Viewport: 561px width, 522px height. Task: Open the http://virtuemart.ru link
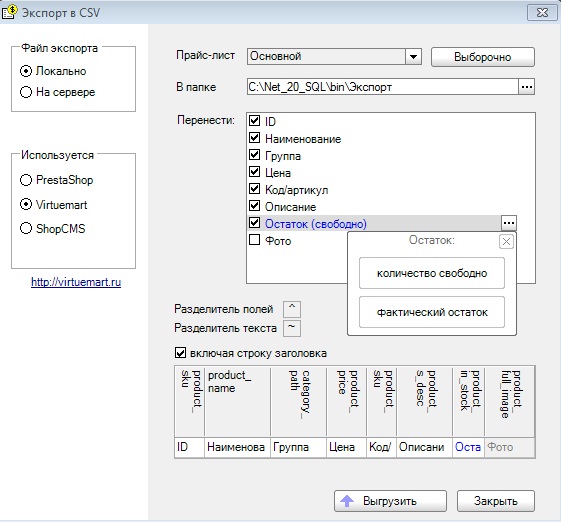[x=76, y=282]
